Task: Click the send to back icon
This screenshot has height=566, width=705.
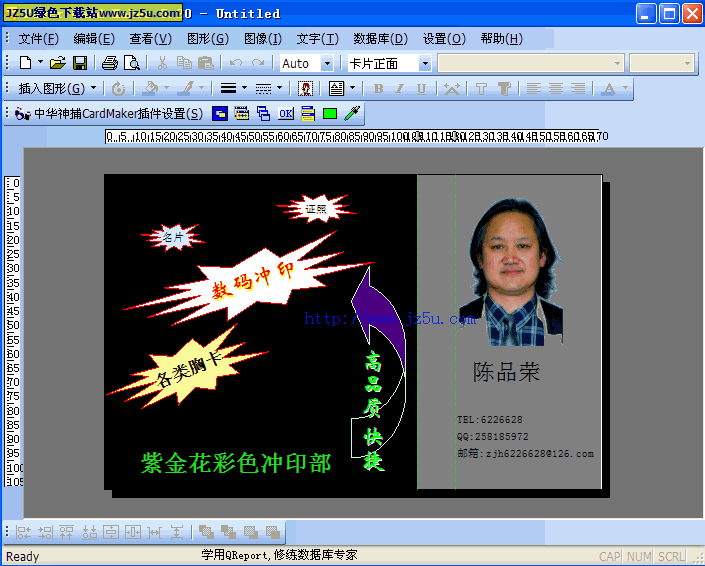Action: point(228,532)
